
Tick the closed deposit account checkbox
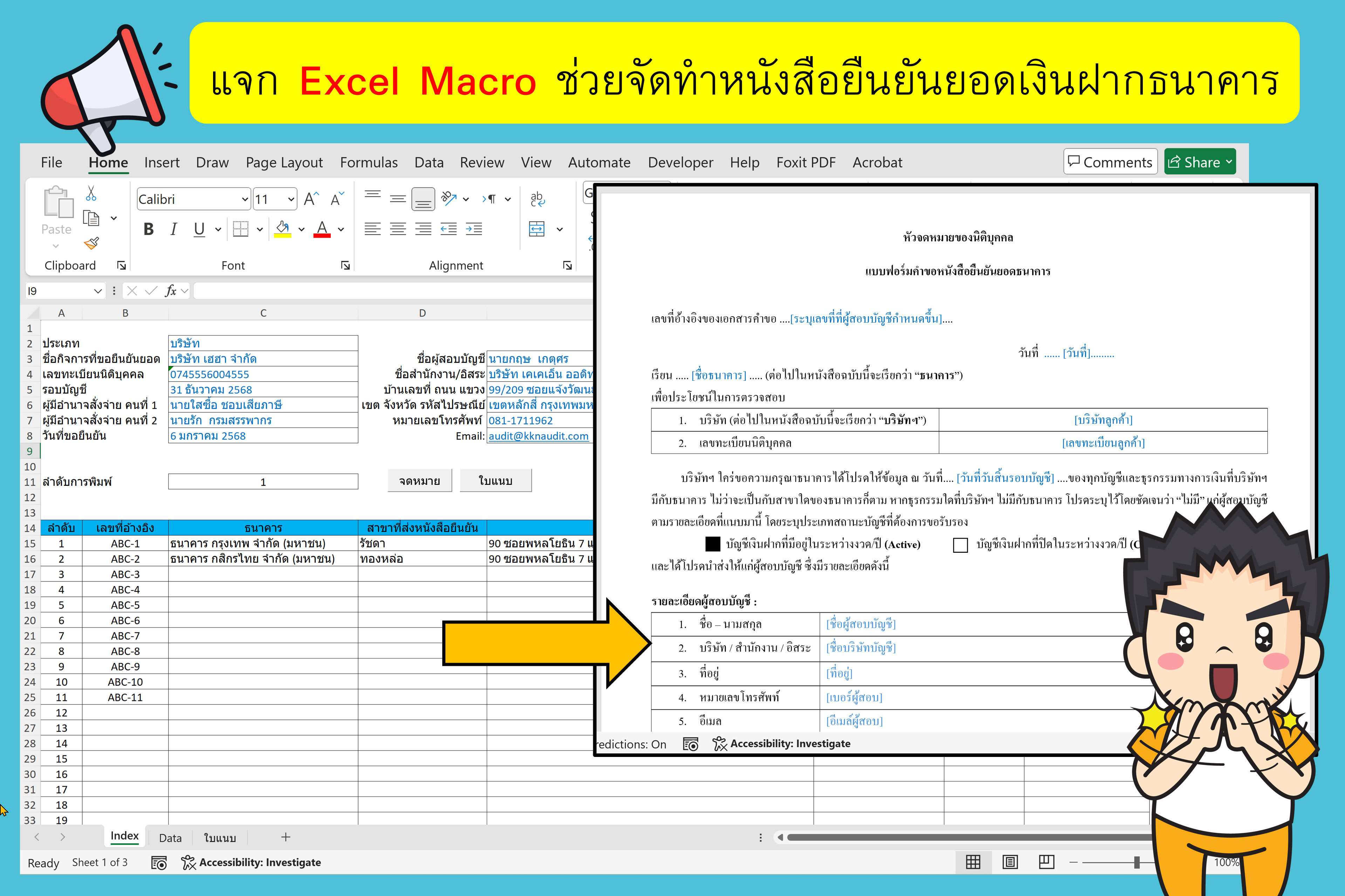pyautogui.click(x=960, y=545)
